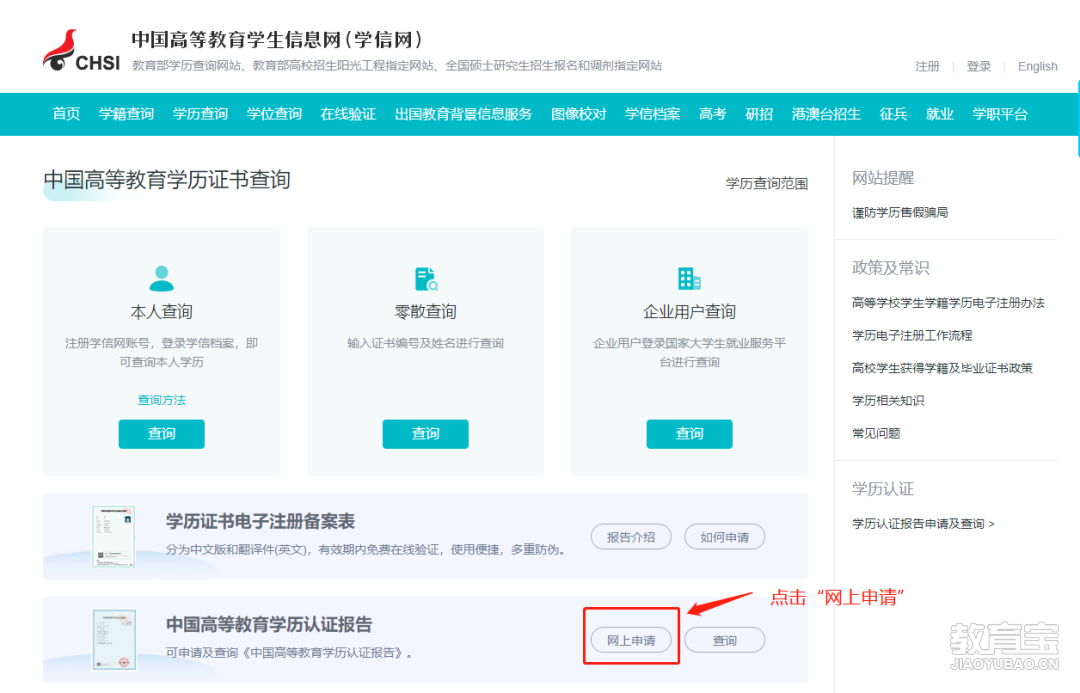1080x693 pixels.
Task: Open 学历查询 menu item
Action: 200,114
